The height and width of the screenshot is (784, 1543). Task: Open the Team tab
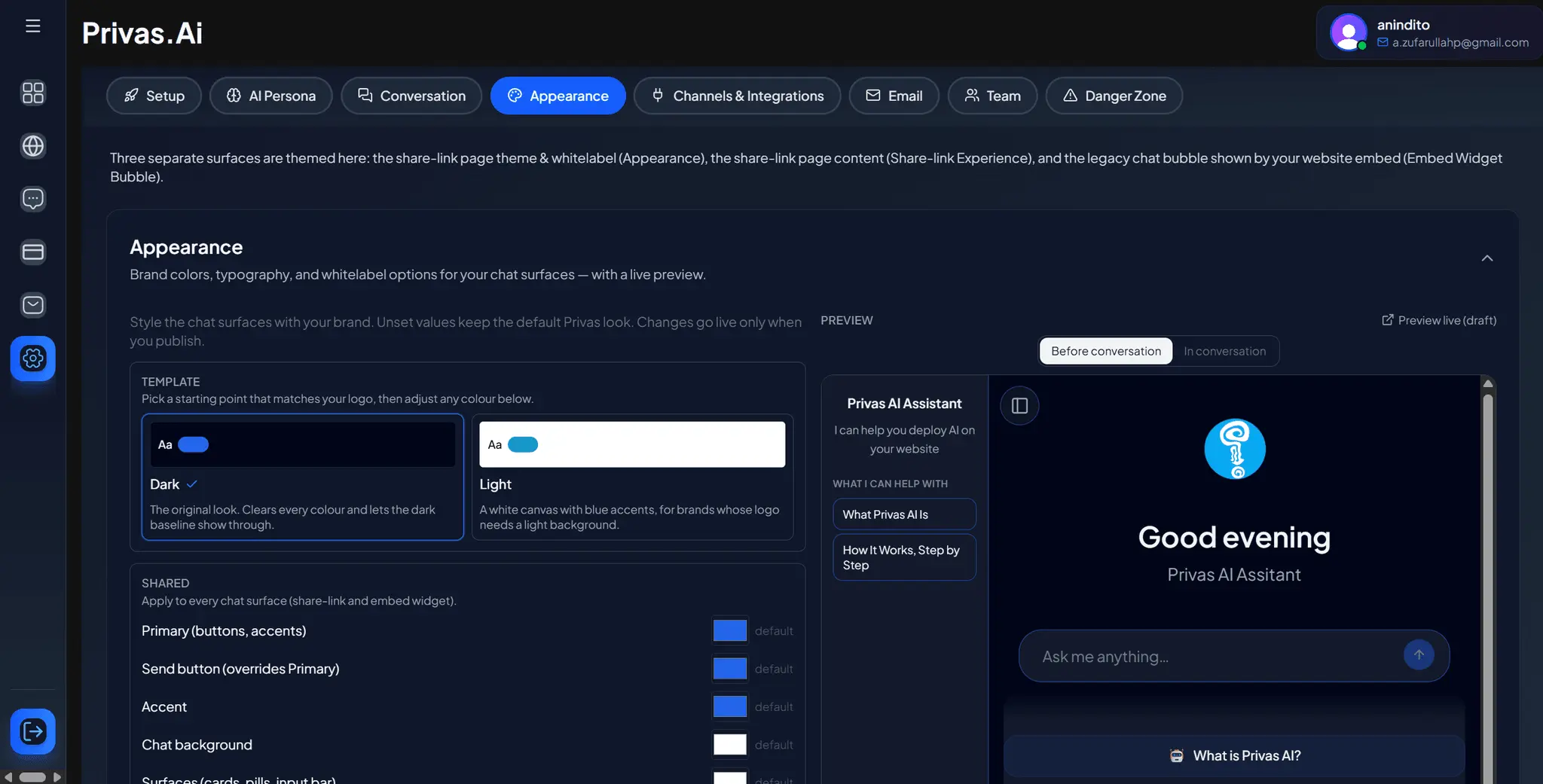[993, 96]
